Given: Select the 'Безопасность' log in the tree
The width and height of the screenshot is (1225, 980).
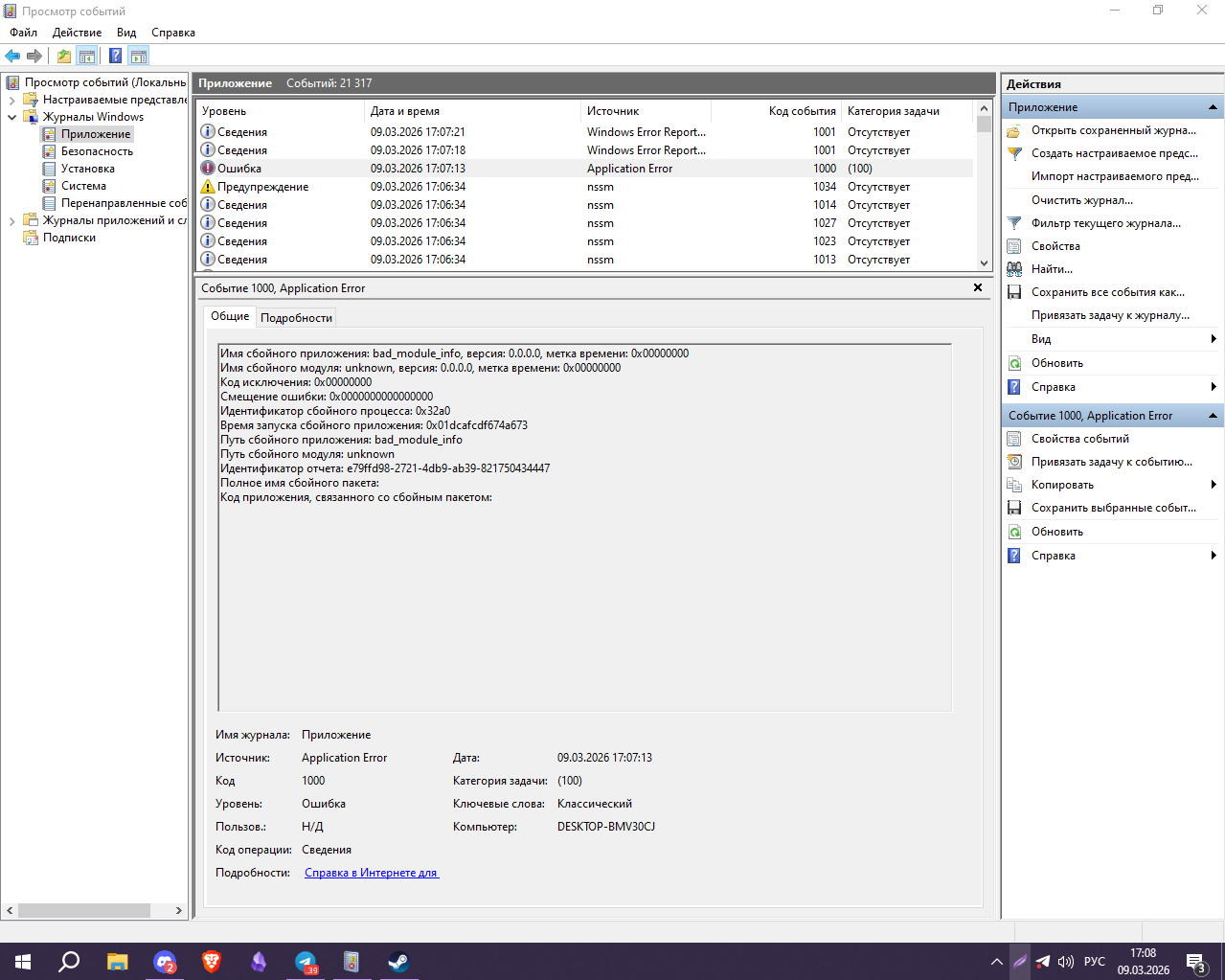Looking at the screenshot, I should tap(97, 151).
